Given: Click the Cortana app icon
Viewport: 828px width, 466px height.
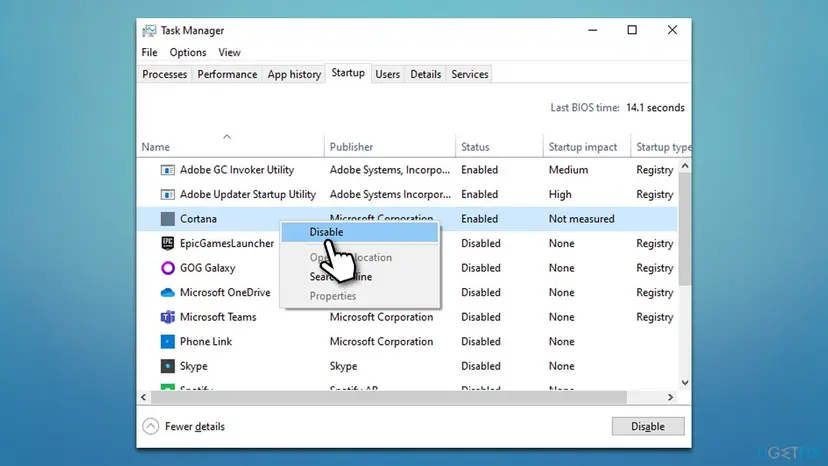Looking at the screenshot, I should [167, 219].
